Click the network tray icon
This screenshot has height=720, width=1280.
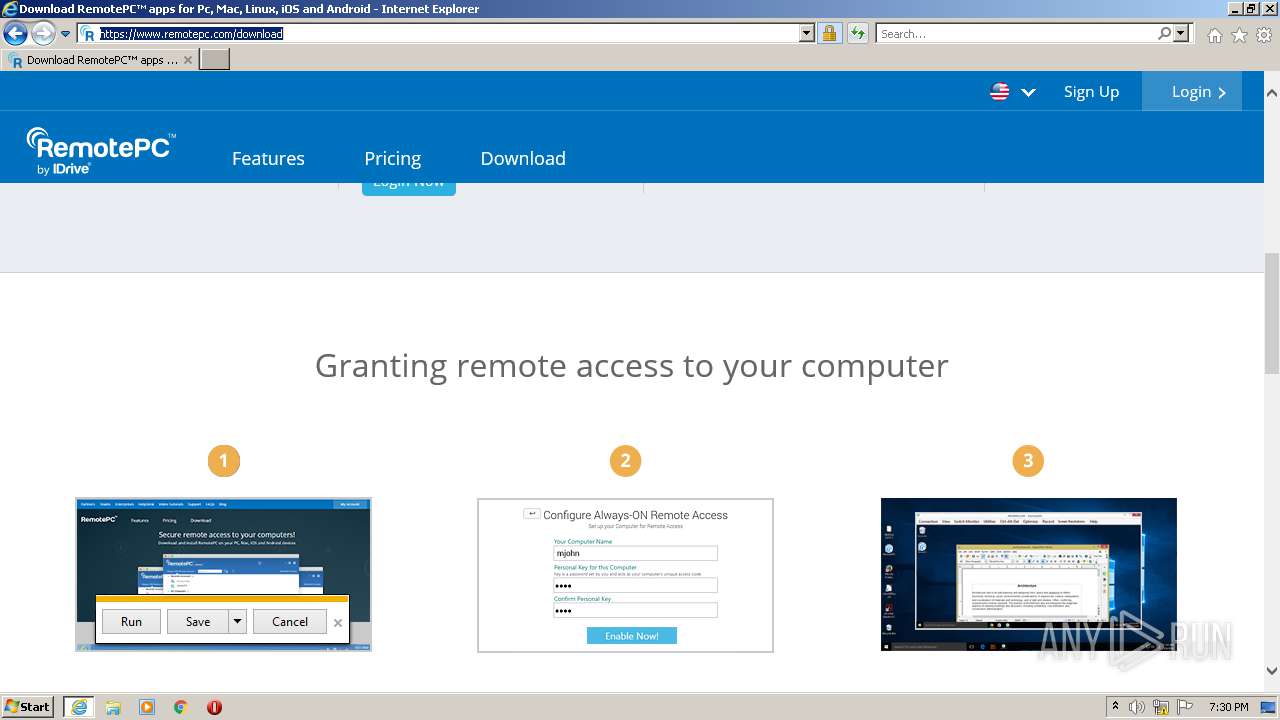(x=1161, y=707)
